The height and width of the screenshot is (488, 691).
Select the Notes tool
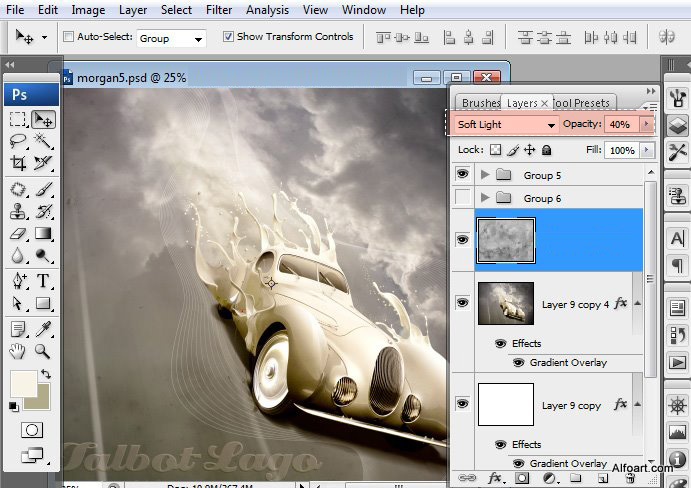click(x=18, y=329)
